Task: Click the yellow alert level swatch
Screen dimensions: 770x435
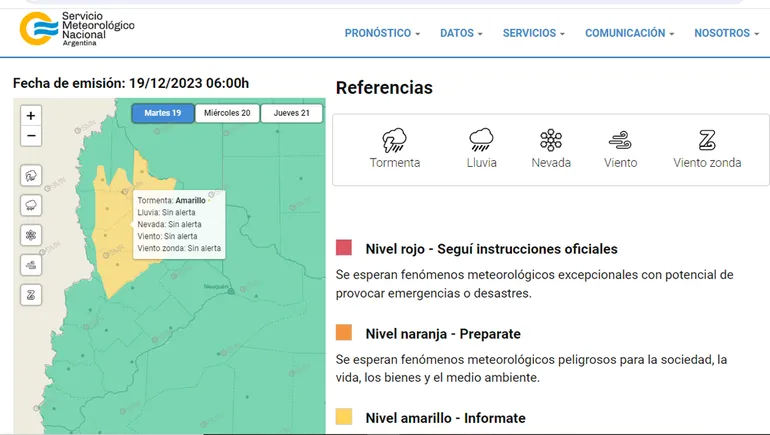Action: (x=344, y=416)
